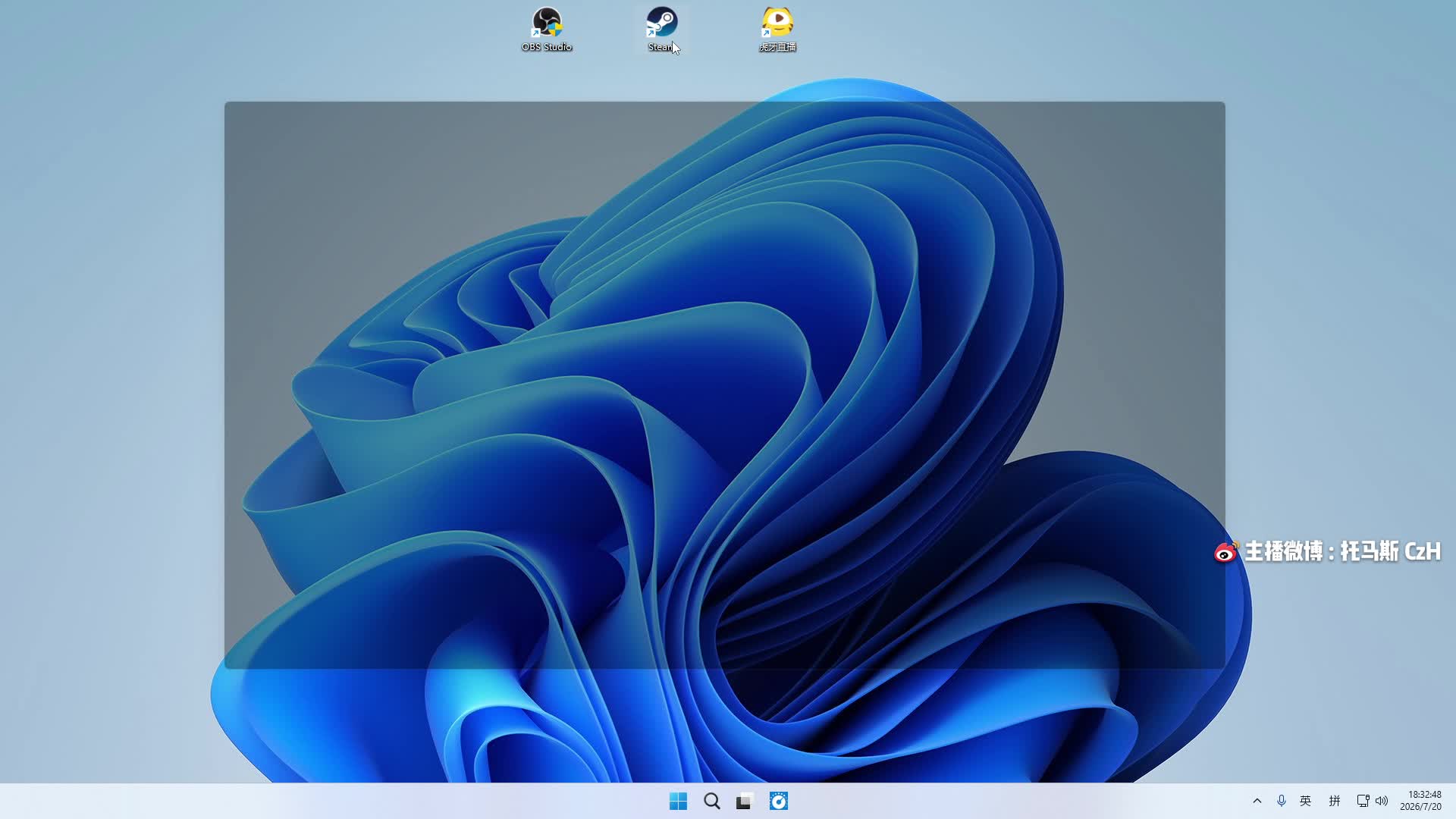
Task: Open the Windows Start menu
Action: click(678, 801)
